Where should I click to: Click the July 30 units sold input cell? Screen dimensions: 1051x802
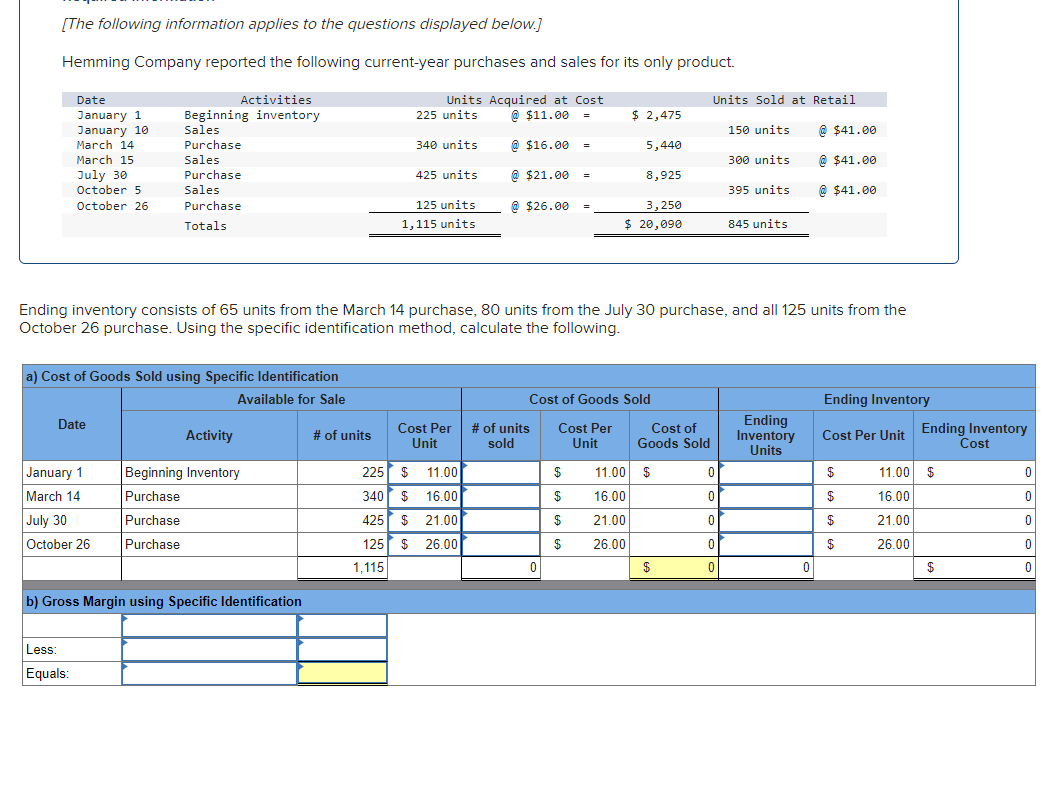tap(500, 520)
